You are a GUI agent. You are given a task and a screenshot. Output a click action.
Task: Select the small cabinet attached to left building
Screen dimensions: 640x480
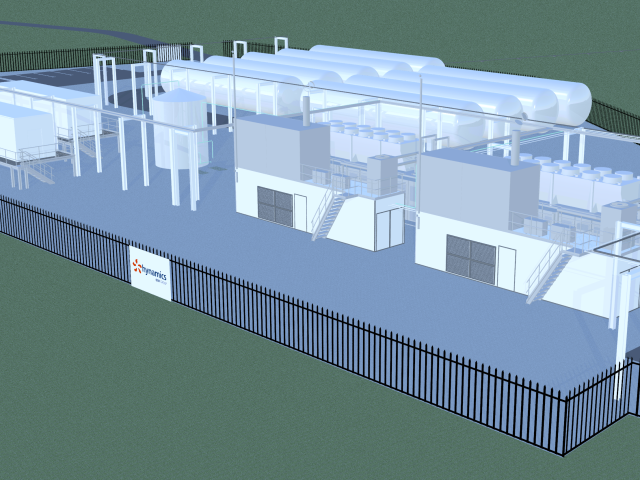[x=388, y=222]
